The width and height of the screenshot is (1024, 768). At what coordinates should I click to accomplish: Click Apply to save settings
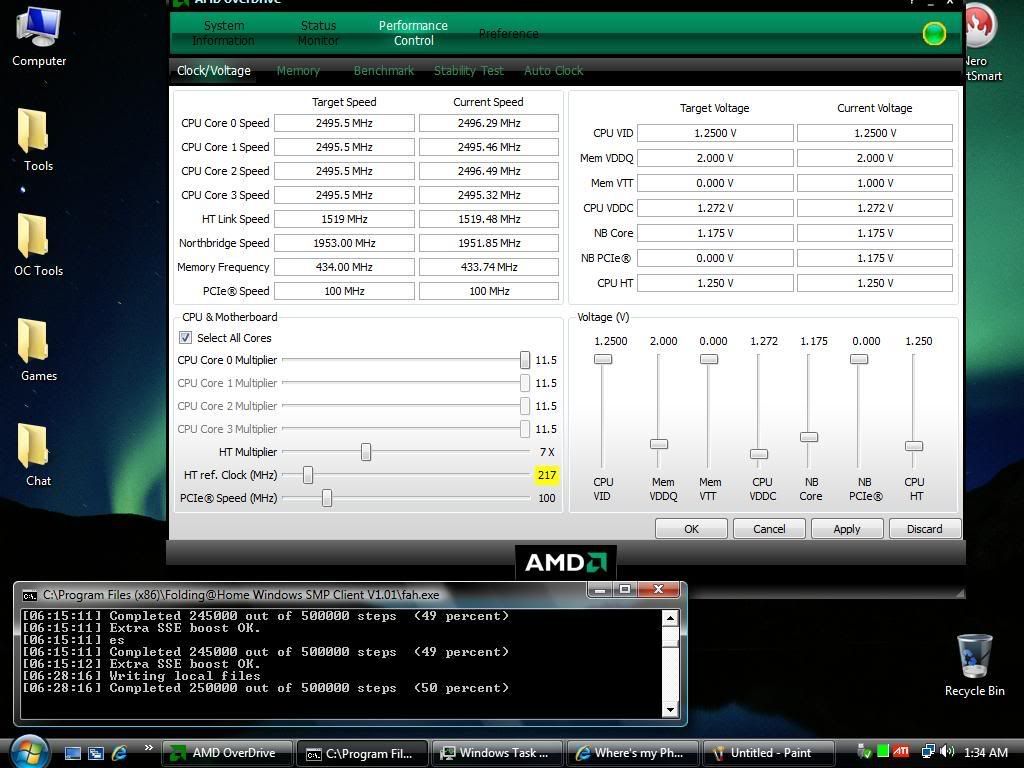847,529
